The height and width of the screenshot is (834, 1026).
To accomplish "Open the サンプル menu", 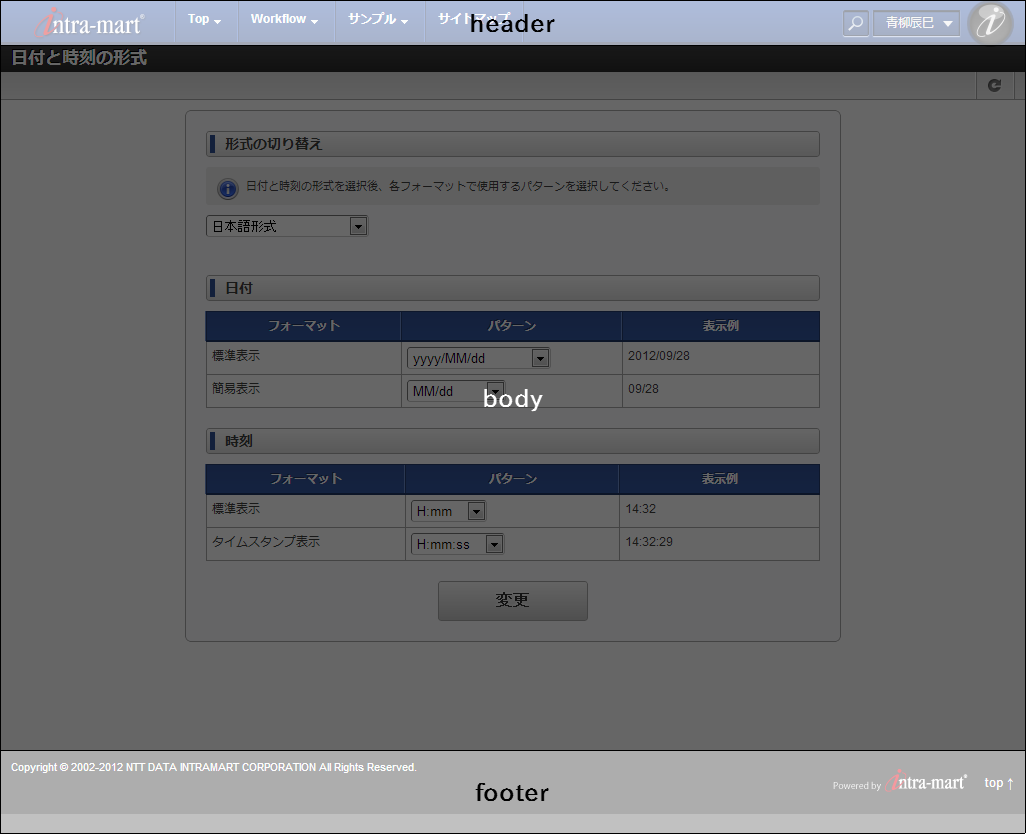I will tap(378, 19).
